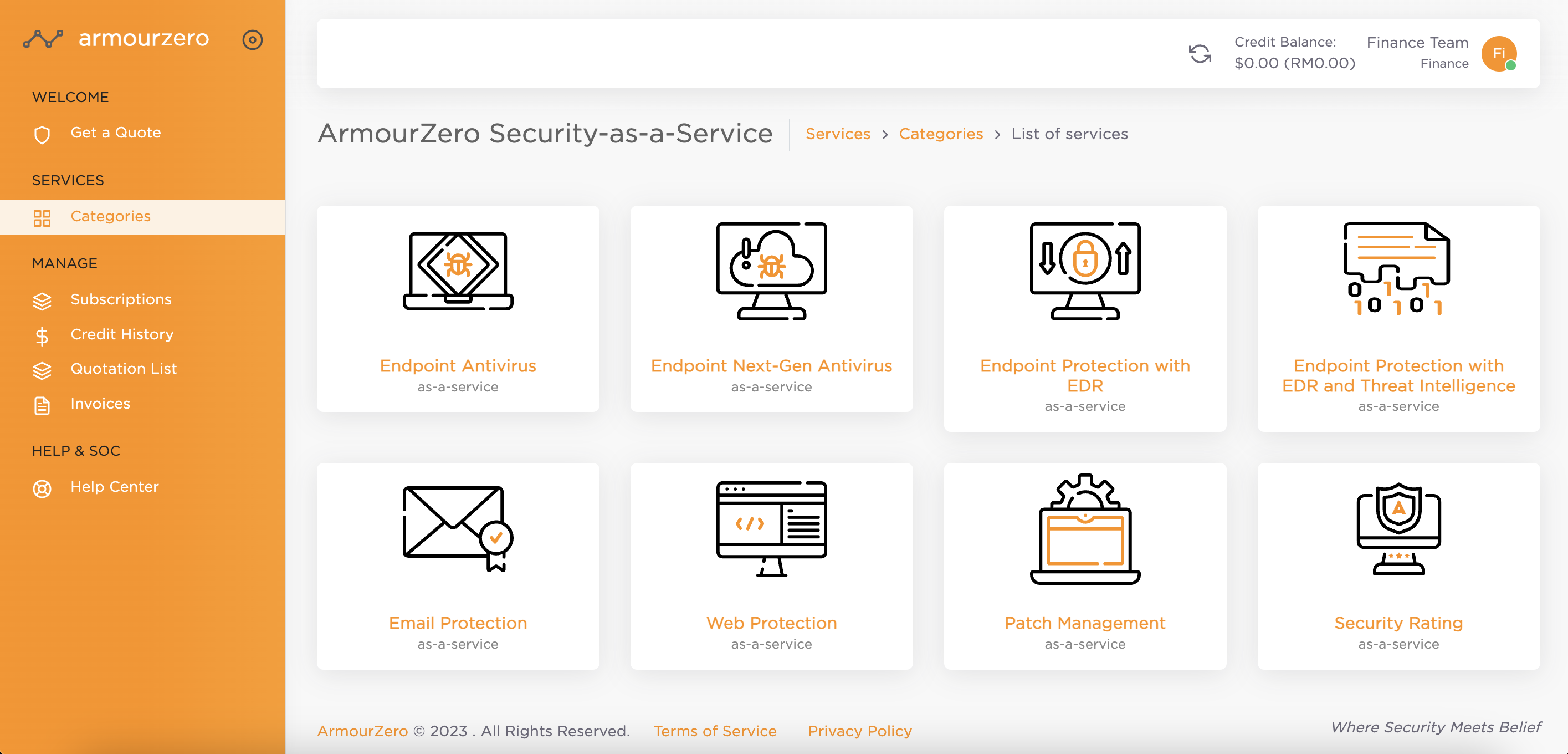Open Privacy Policy
The width and height of the screenshot is (1568, 754).
(859, 731)
